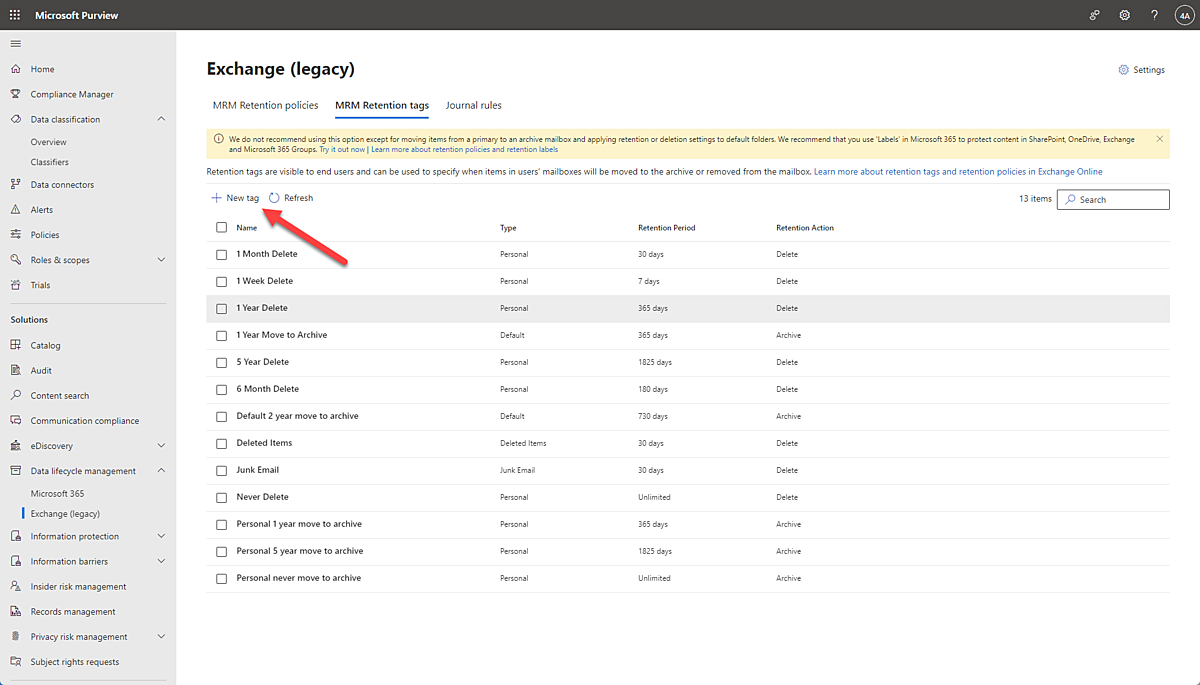Image resolution: width=1200 pixels, height=685 pixels.
Task: Expand the Information protection chevron
Action: [x=162, y=536]
